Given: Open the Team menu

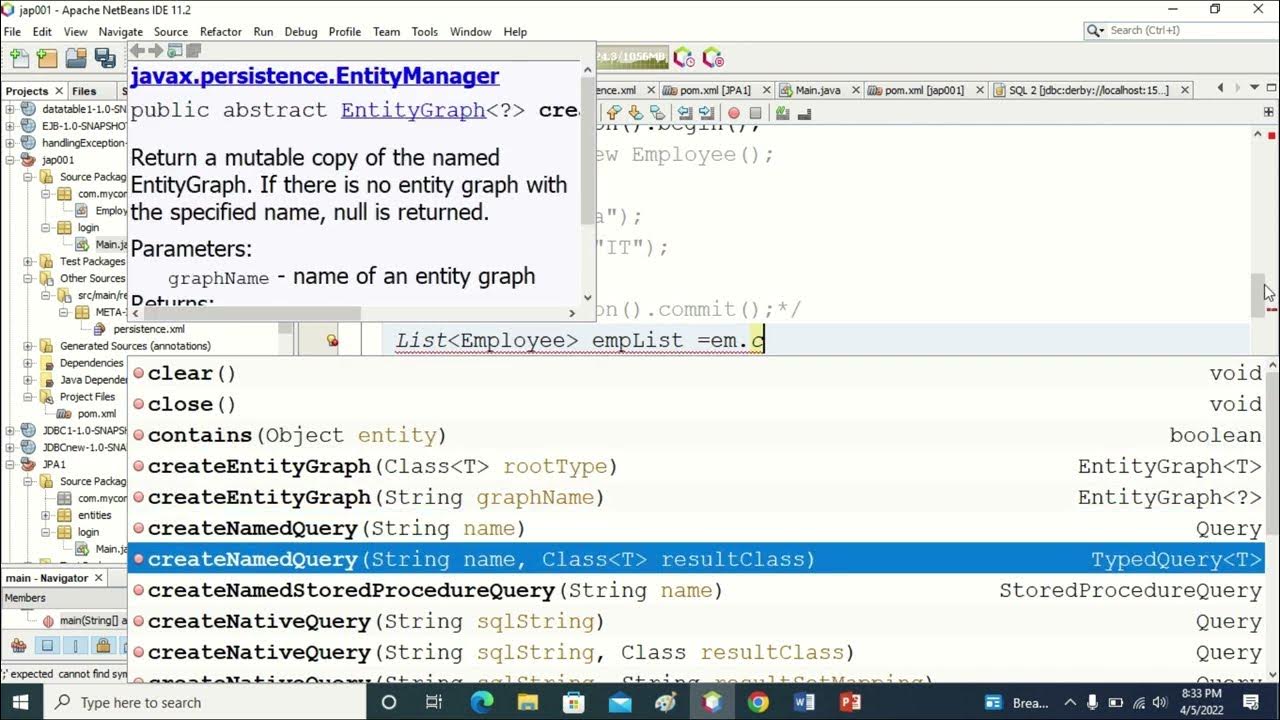Looking at the screenshot, I should click(386, 32).
